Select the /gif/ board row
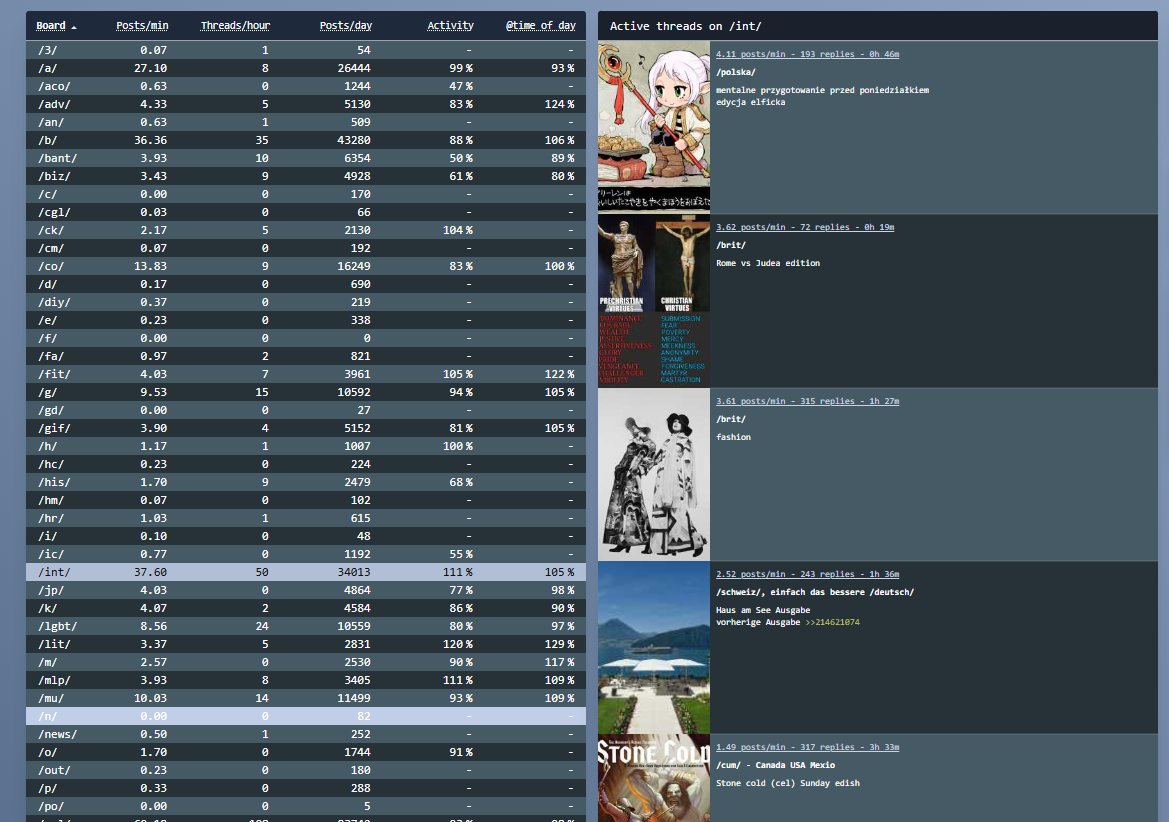The width and height of the screenshot is (1169, 822). pyautogui.click(x=306, y=429)
